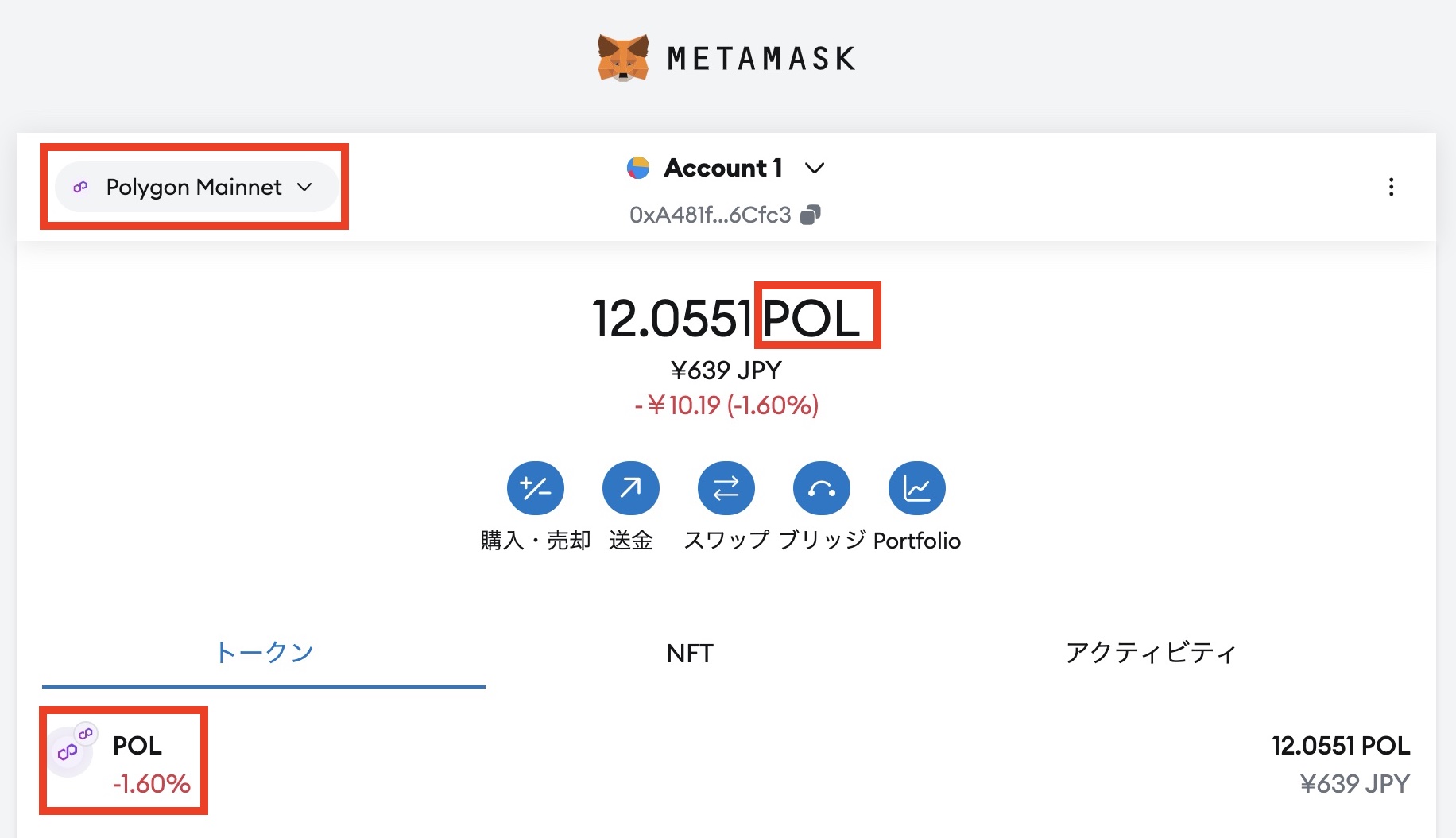Click the -1.60% price change text
The height and width of the screenshot is (838, 1456).
tap(152, 786)
